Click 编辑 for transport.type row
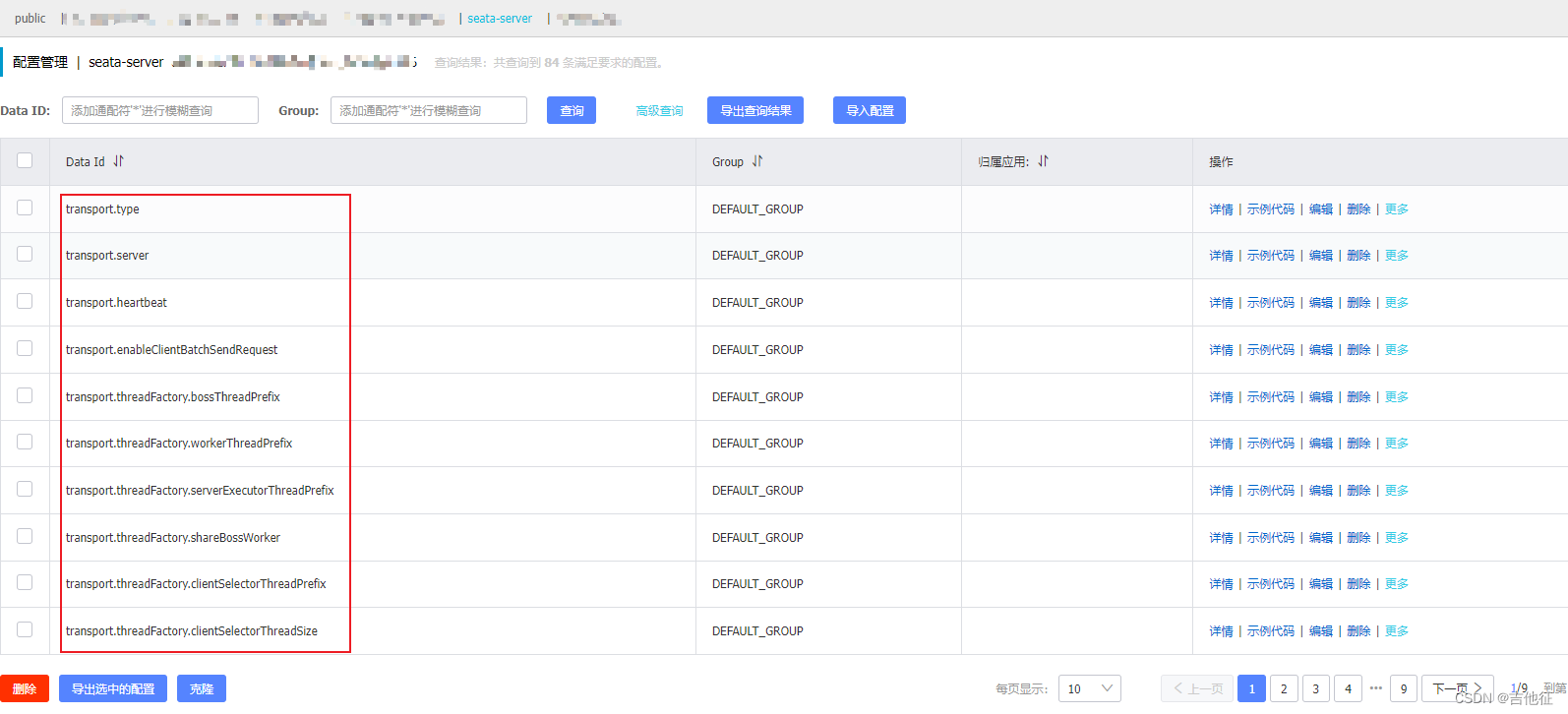Screen dimensions: 1568x714 coord(1321,208)
